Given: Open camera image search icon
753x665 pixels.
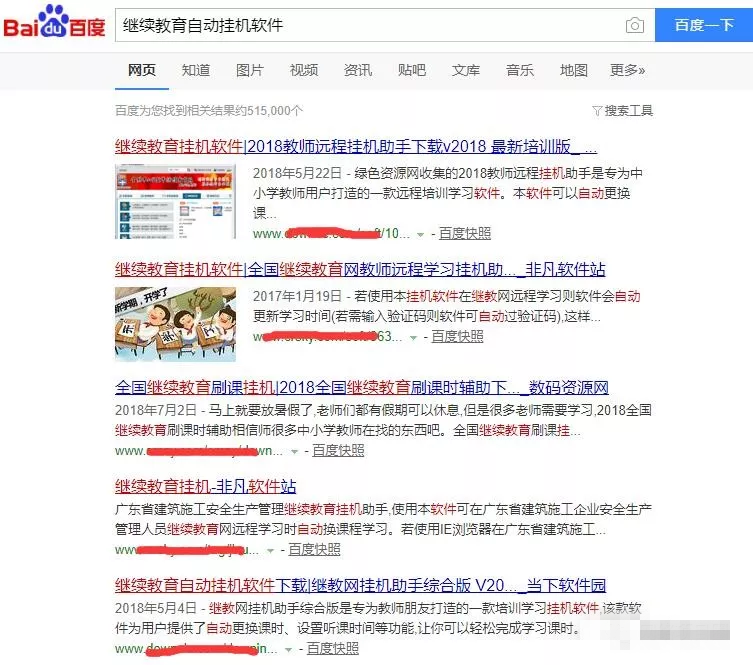Looking at the screenshot, I should [x=634, y=25].
